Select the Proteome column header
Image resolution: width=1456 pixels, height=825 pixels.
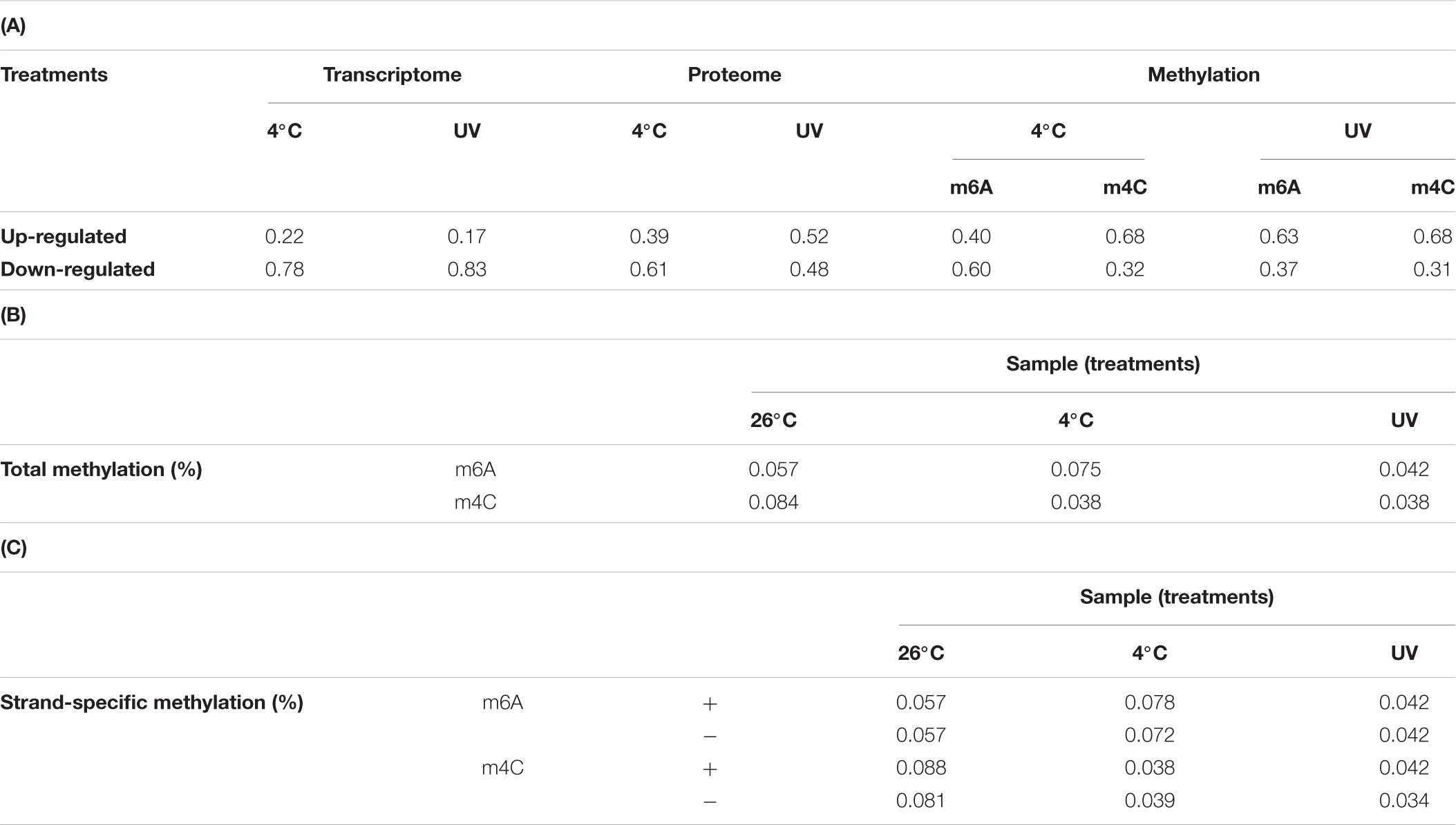[734, 75]
